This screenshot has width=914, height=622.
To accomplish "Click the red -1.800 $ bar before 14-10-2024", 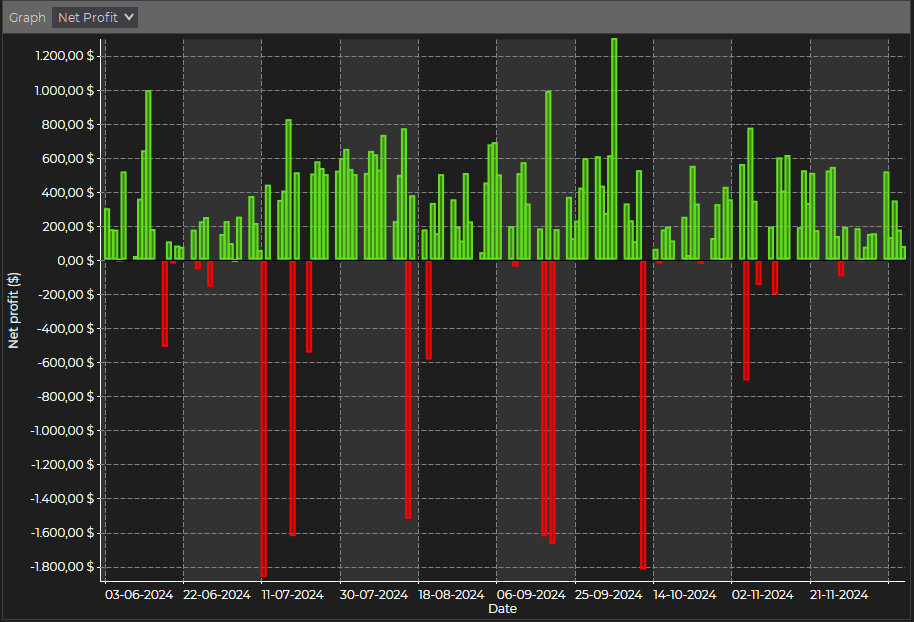I will 643,414.
